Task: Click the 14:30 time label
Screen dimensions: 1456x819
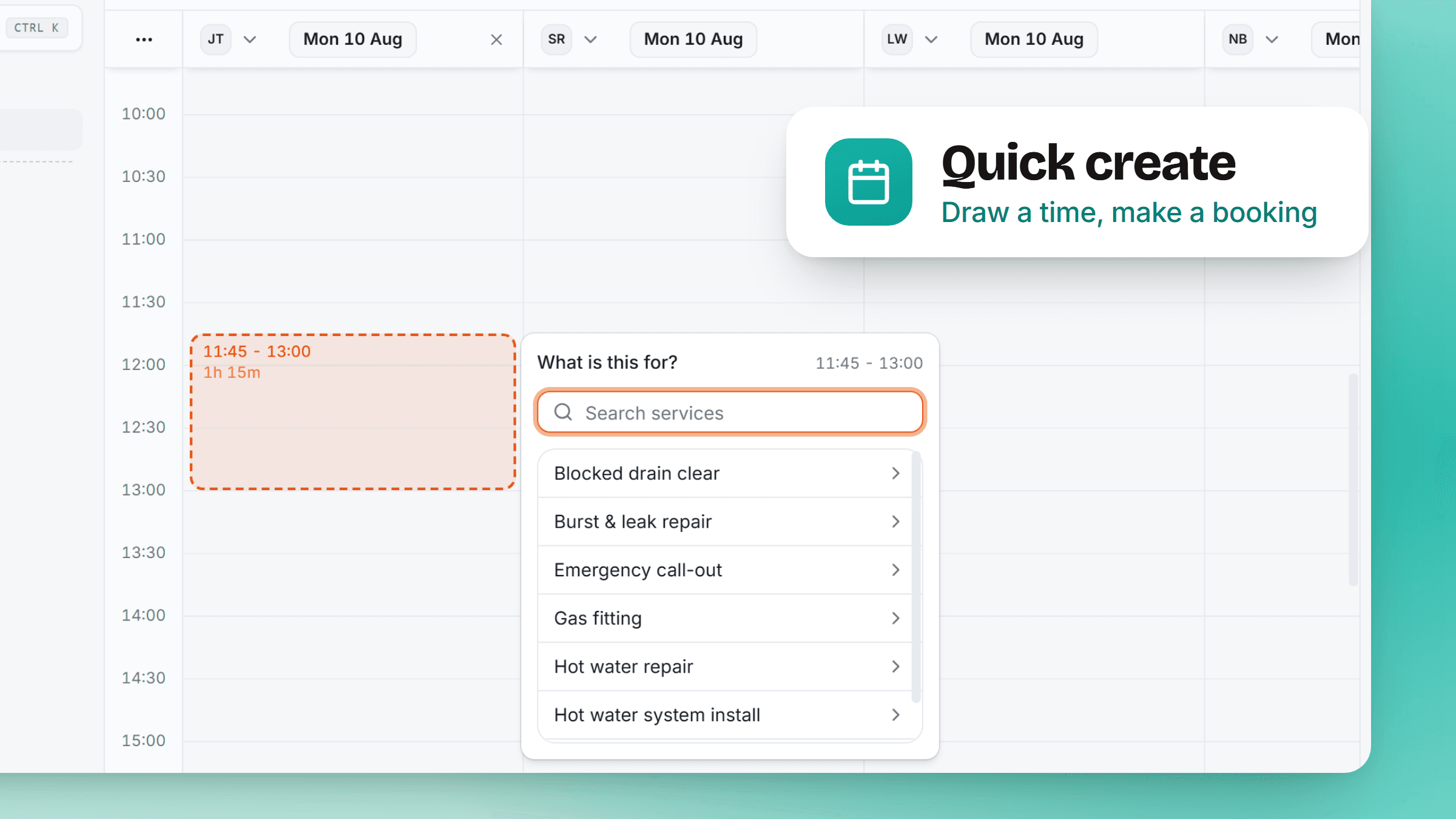Action: (143, 678)
